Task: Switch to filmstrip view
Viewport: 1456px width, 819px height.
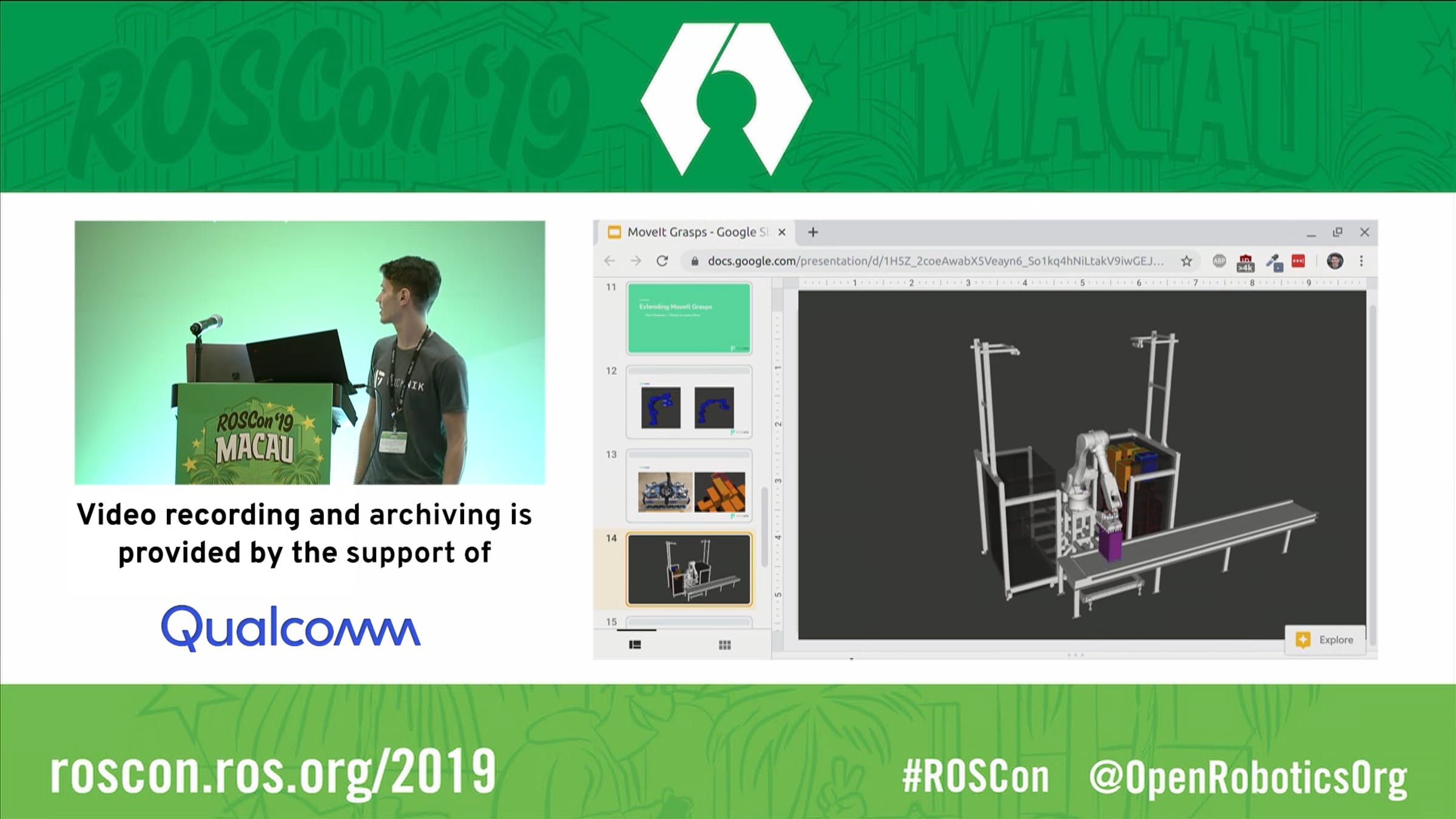Action: 635,644
